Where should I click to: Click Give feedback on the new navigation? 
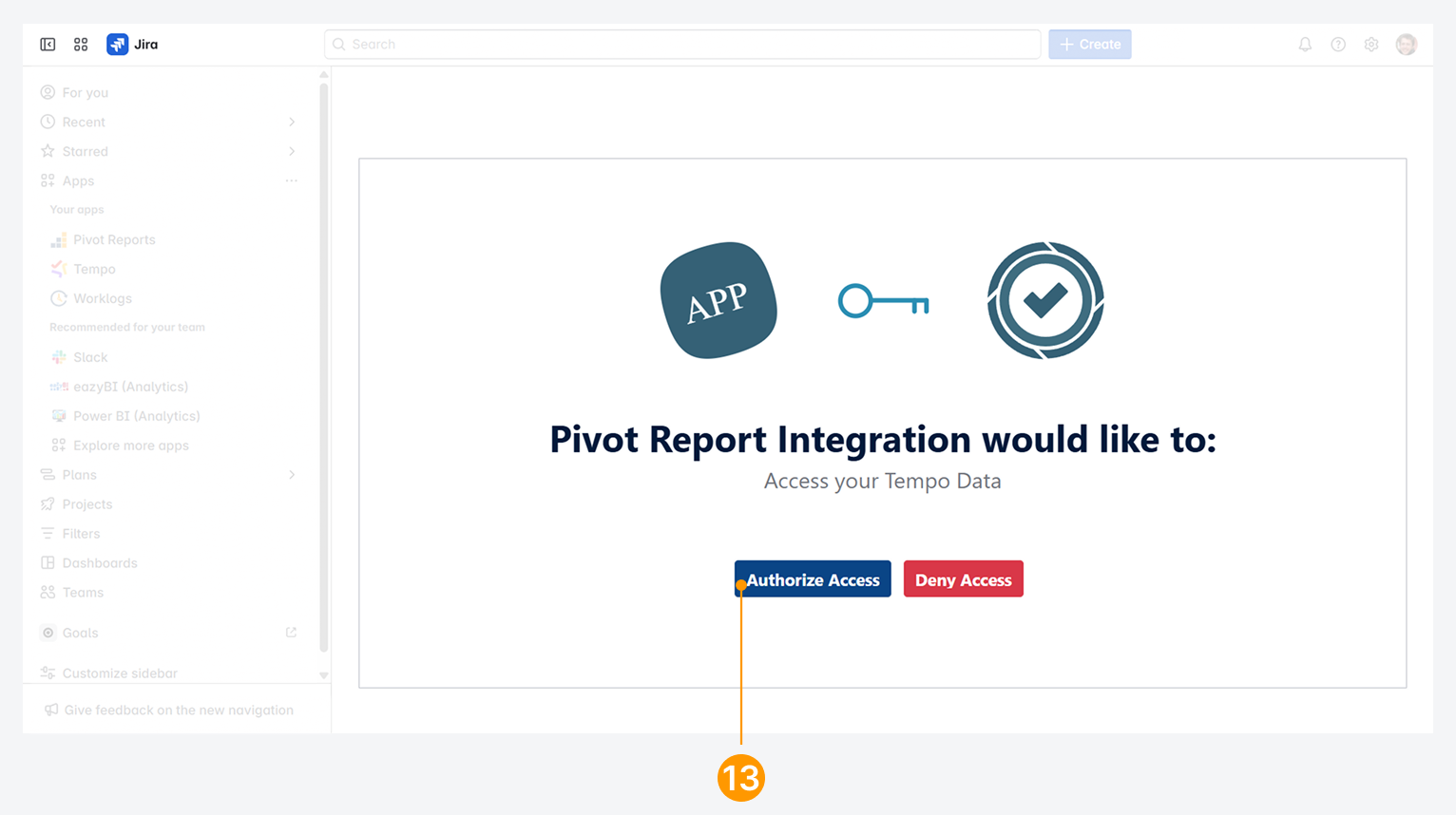click(x=169, y=711)
